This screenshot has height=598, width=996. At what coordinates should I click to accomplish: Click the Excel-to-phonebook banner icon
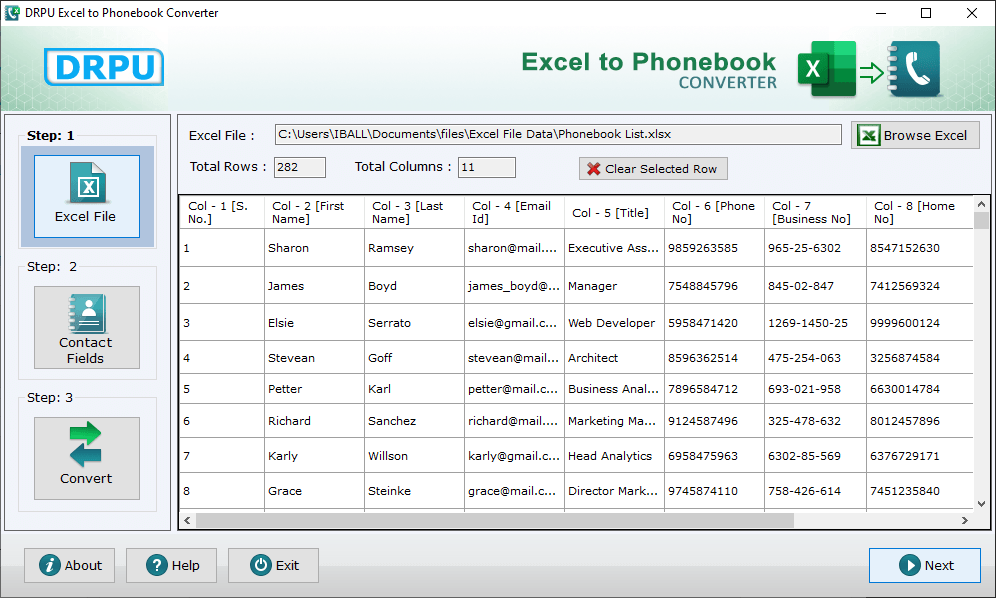point(869,69)
